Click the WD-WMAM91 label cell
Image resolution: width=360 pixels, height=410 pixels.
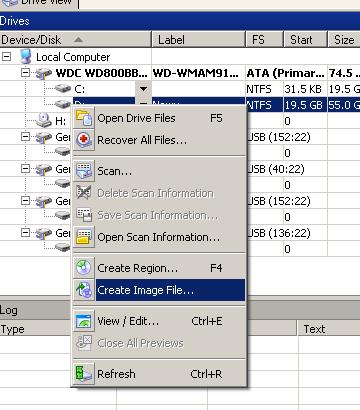click(x=199, y=73)
